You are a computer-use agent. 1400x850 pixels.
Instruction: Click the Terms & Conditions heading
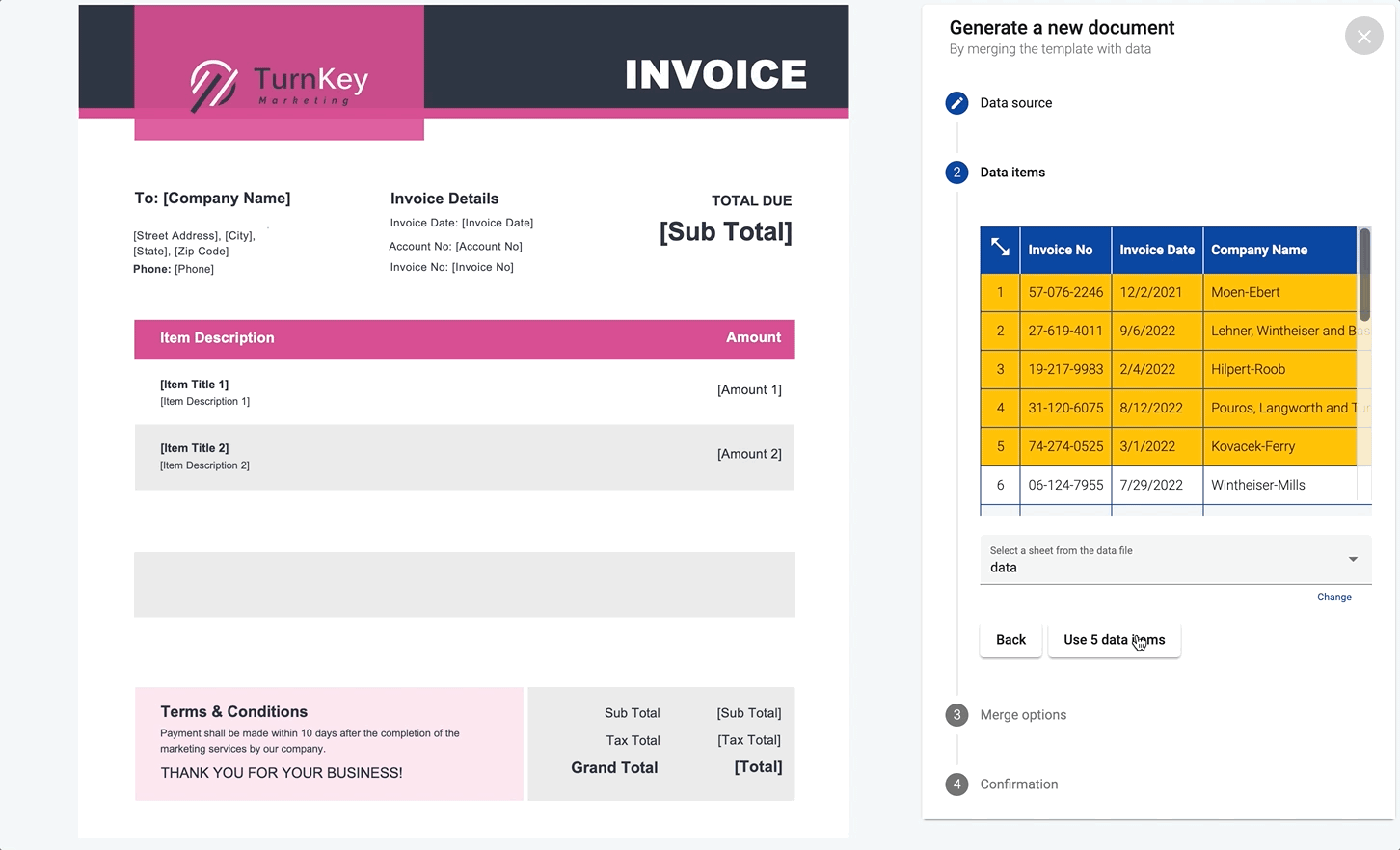pos(234,711)
